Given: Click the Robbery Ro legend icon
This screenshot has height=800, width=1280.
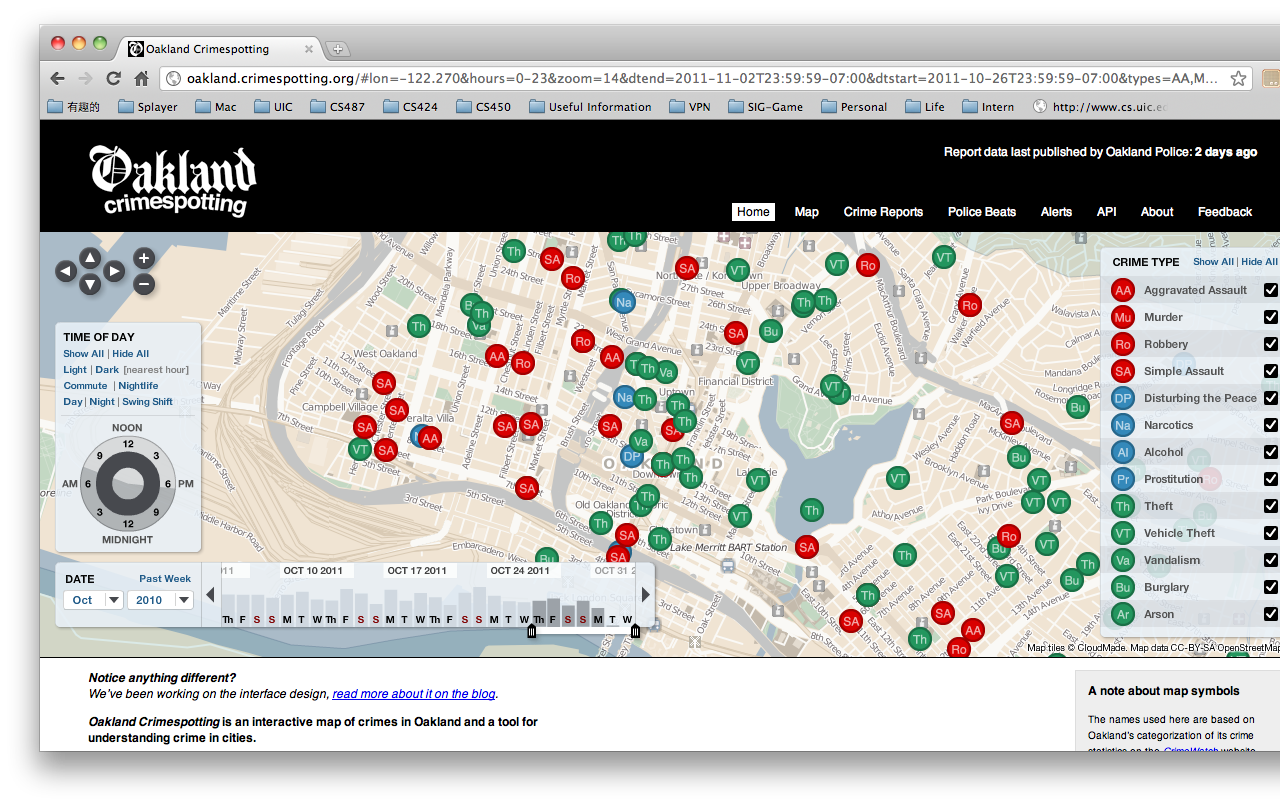Looking at the screenshot, I should (x=1123, y=344).
